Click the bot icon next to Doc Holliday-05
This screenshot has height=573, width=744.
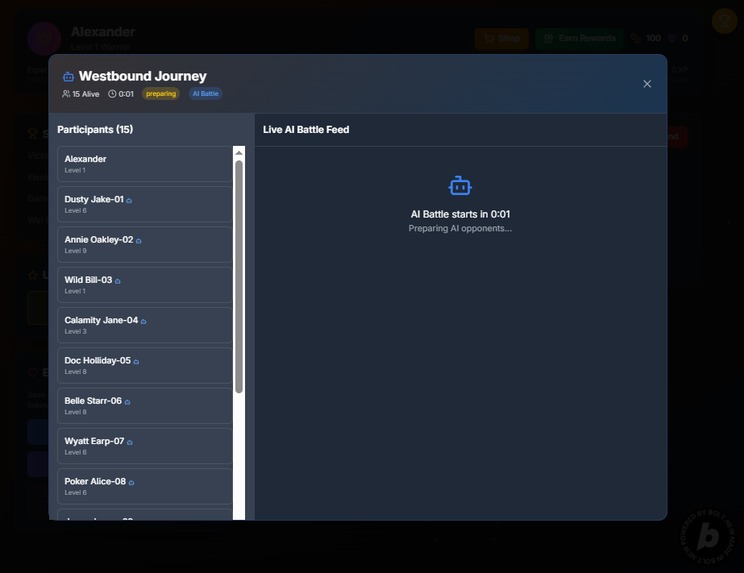136,362
